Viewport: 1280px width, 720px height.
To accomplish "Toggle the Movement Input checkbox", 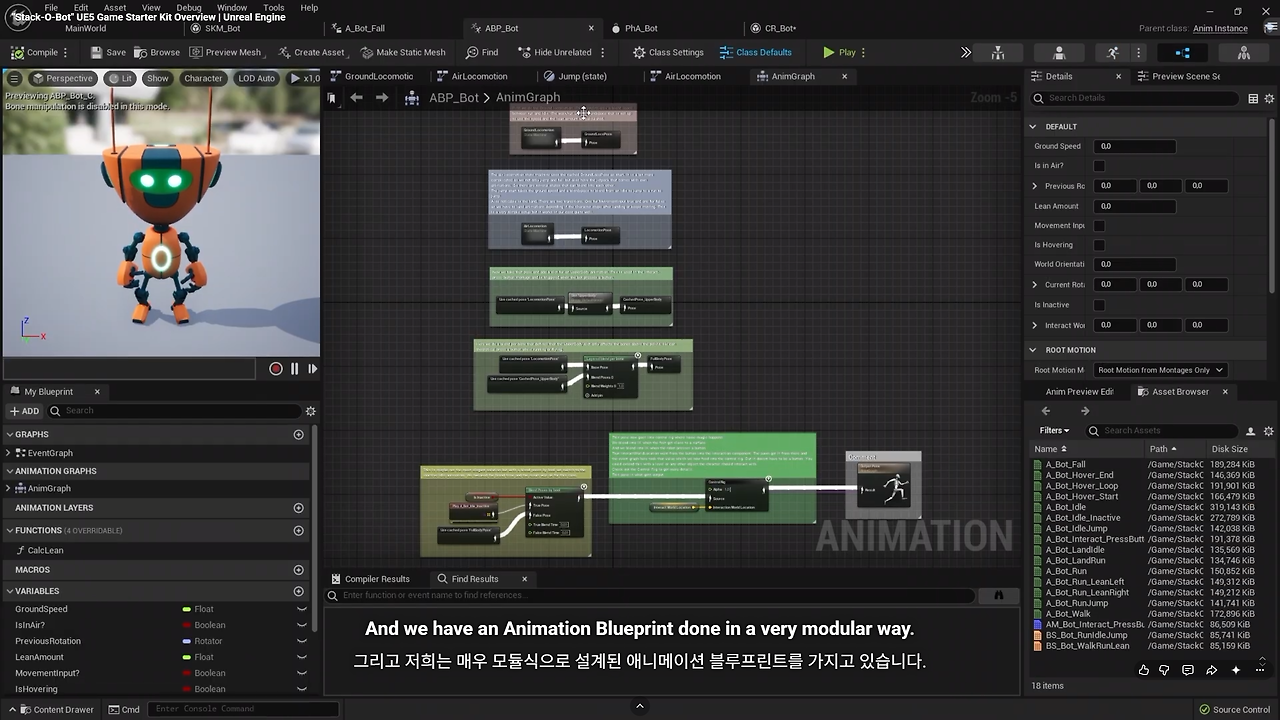I will point(1099,226).
